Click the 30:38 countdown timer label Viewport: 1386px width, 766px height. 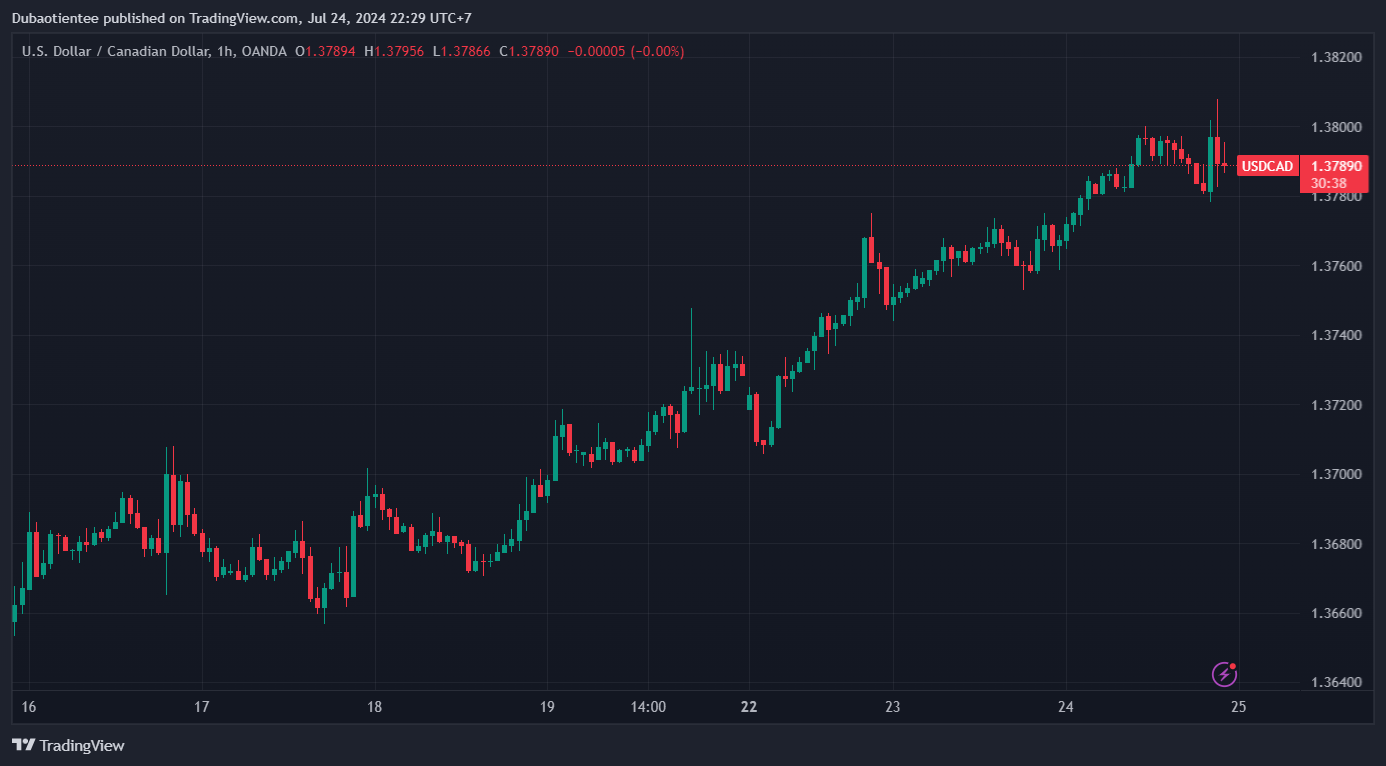click(1328, 184)
